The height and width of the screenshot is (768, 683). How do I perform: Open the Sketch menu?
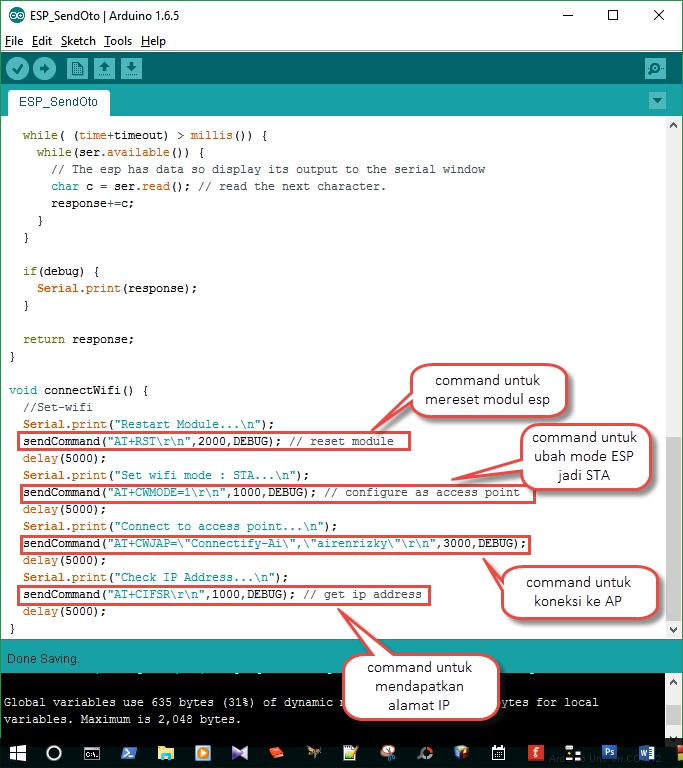pos(78,41)
